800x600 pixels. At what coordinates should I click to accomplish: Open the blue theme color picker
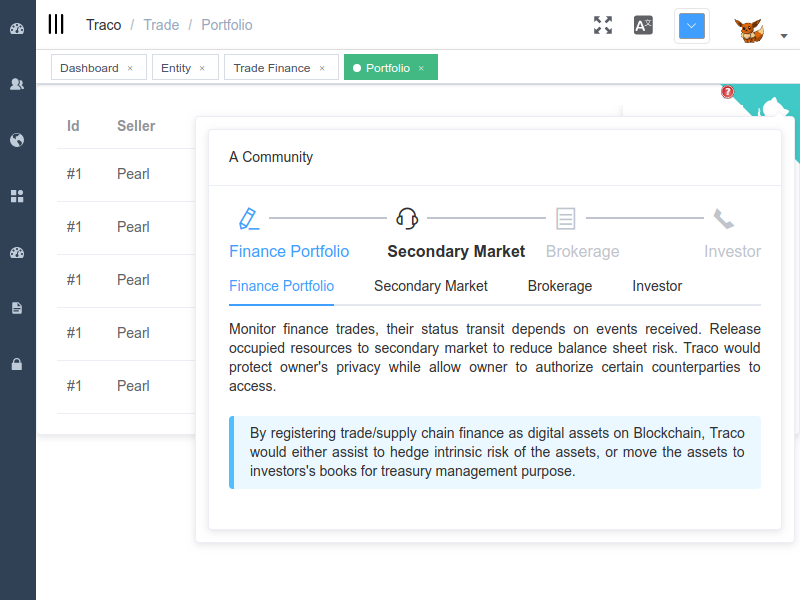pos(691,26)
